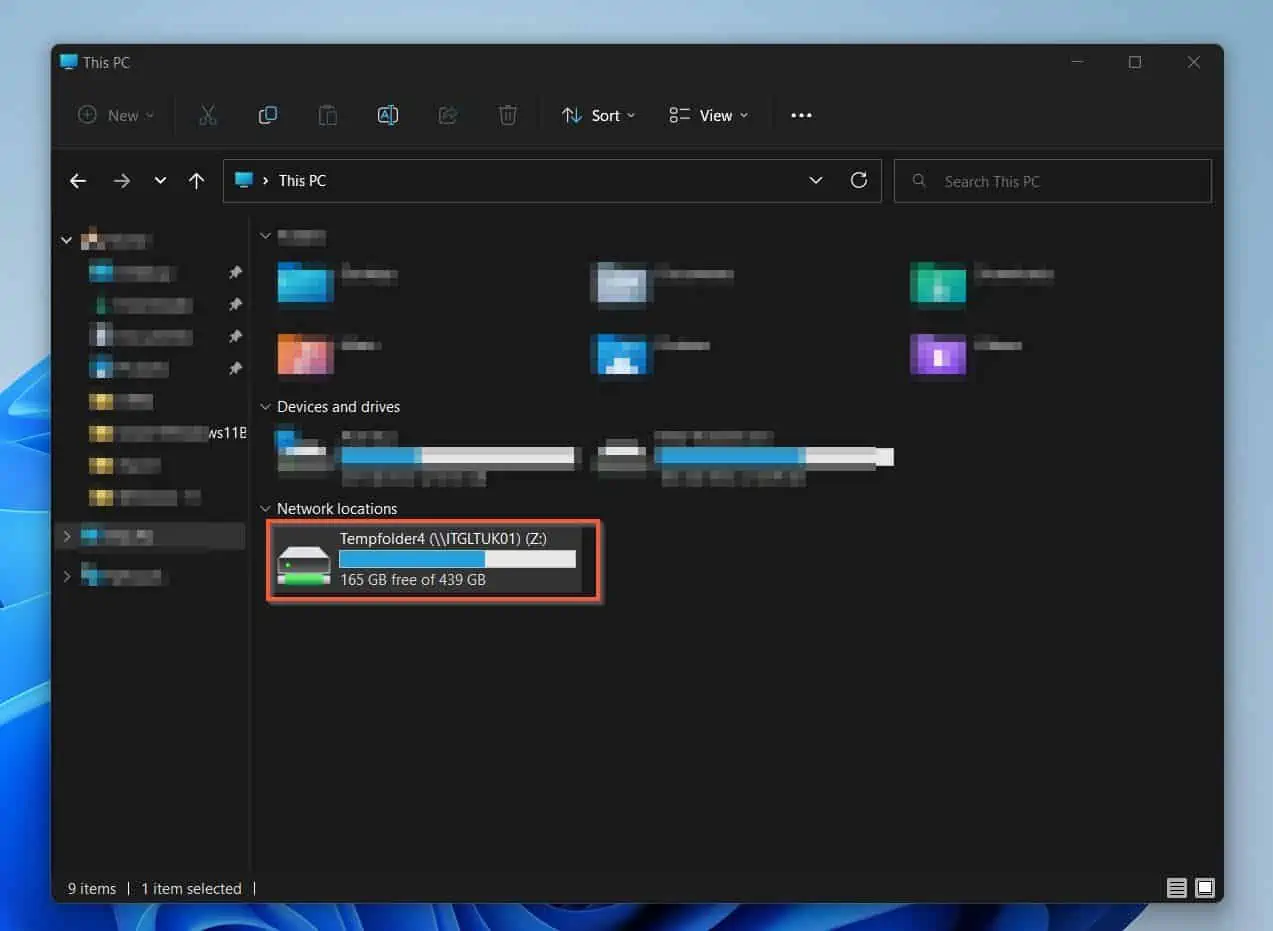Maximize the This PC window
Viewport: 1273px width, 931px height.
click(1135, 62)
